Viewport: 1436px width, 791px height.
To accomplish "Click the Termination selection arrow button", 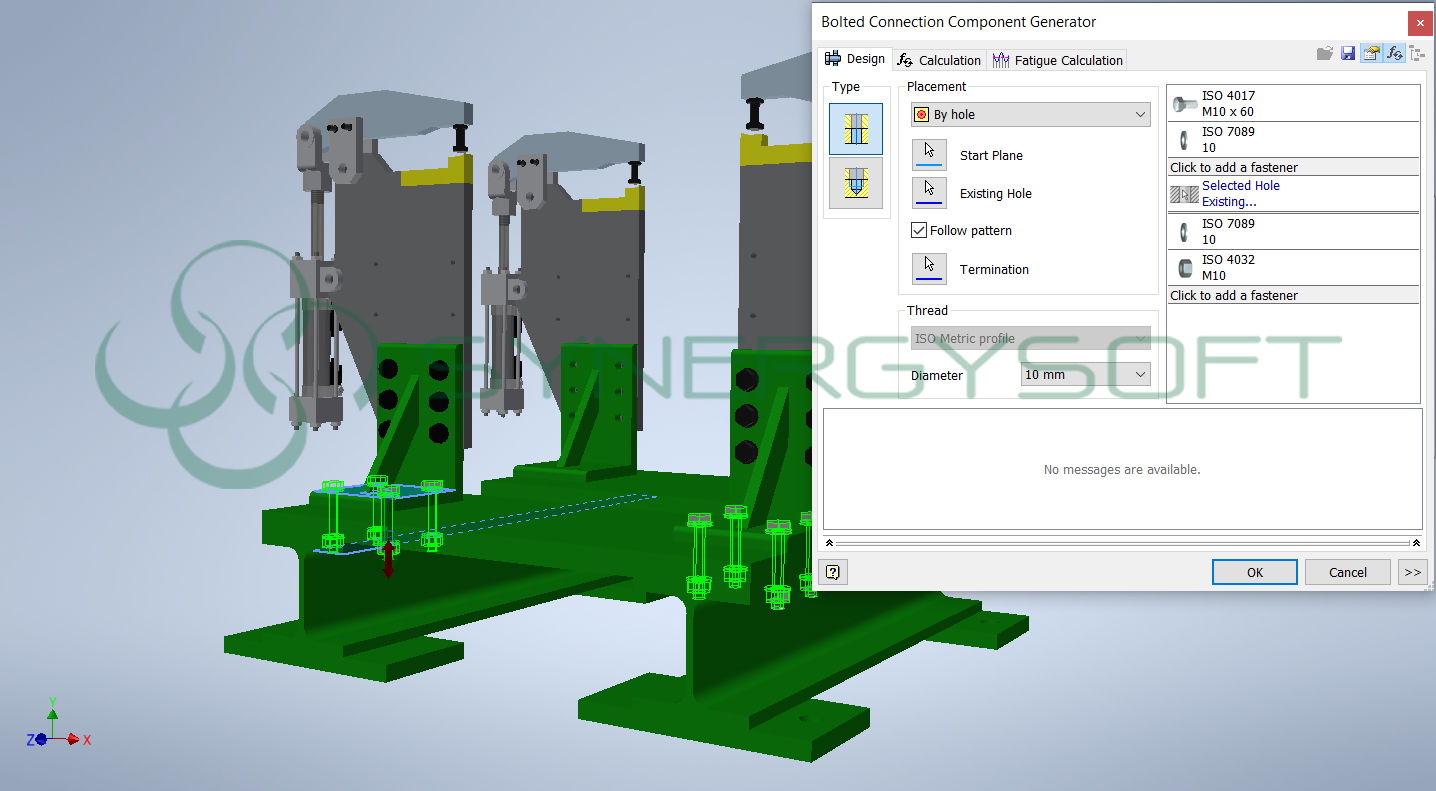I will 929,269.
